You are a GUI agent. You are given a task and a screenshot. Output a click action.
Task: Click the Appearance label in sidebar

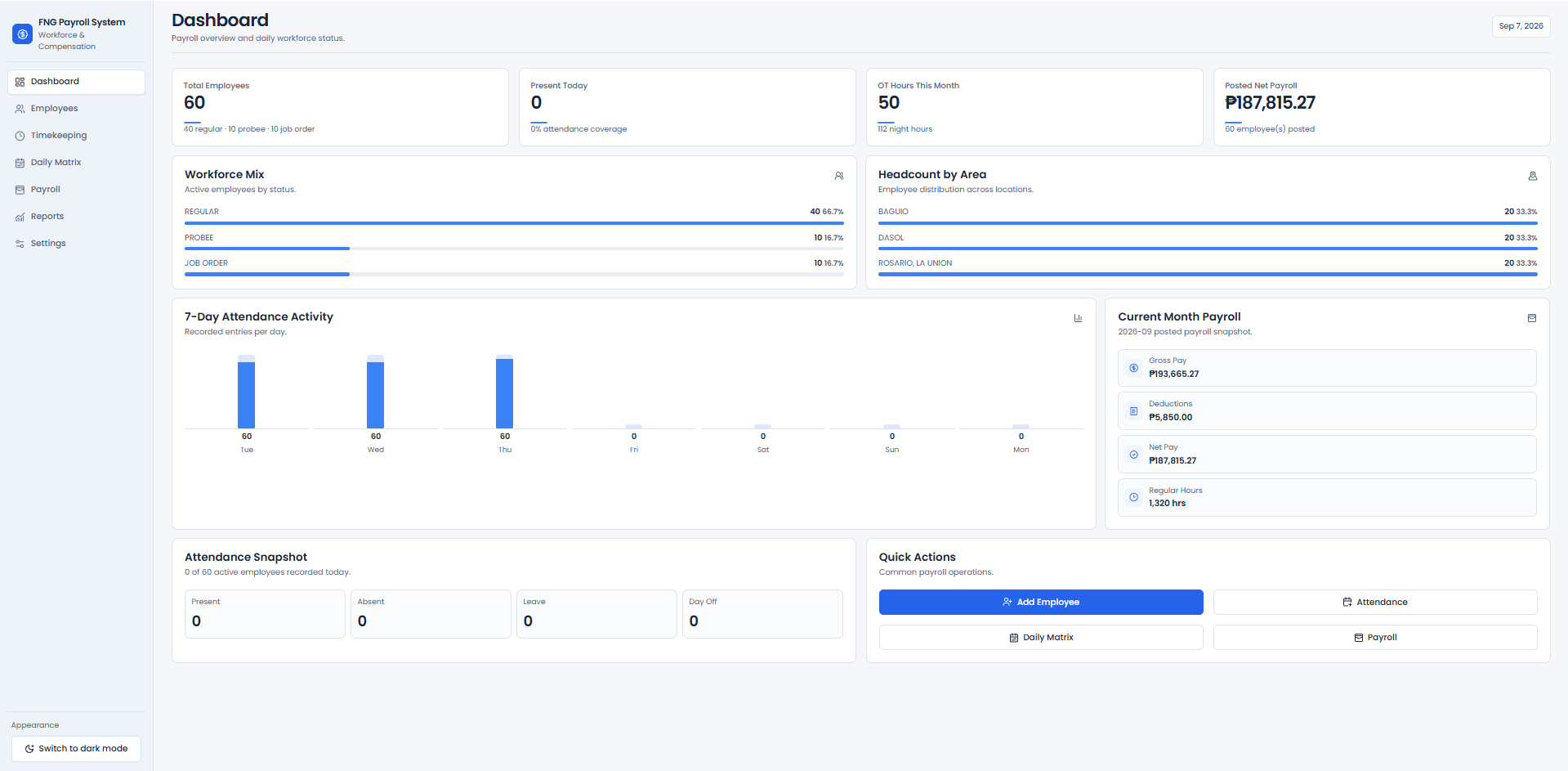pyautogui.click(x=35, y=726)
